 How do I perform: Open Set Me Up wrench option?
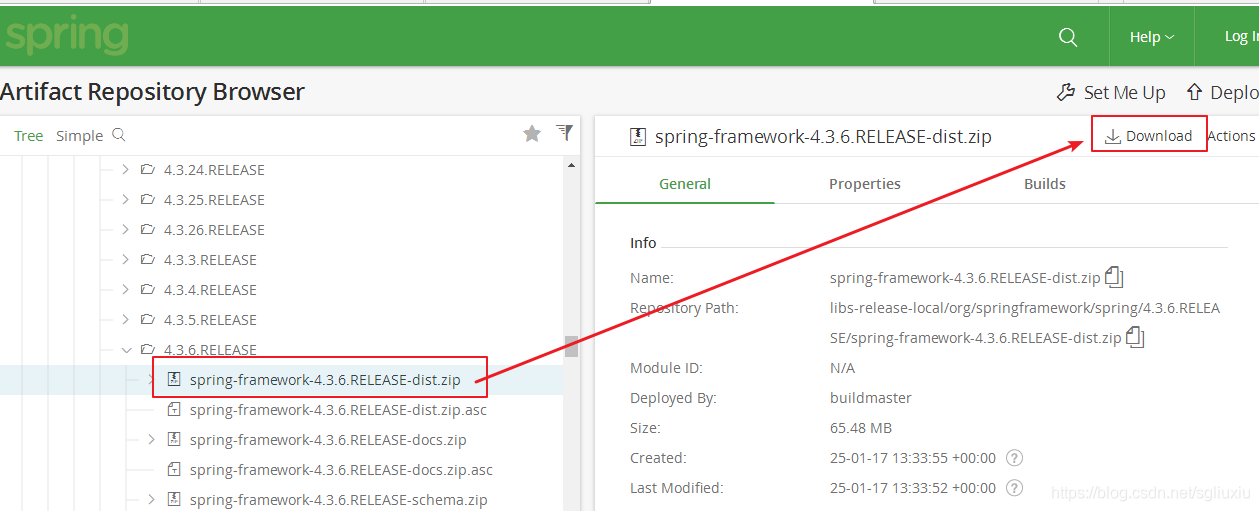click(1111, 92)
